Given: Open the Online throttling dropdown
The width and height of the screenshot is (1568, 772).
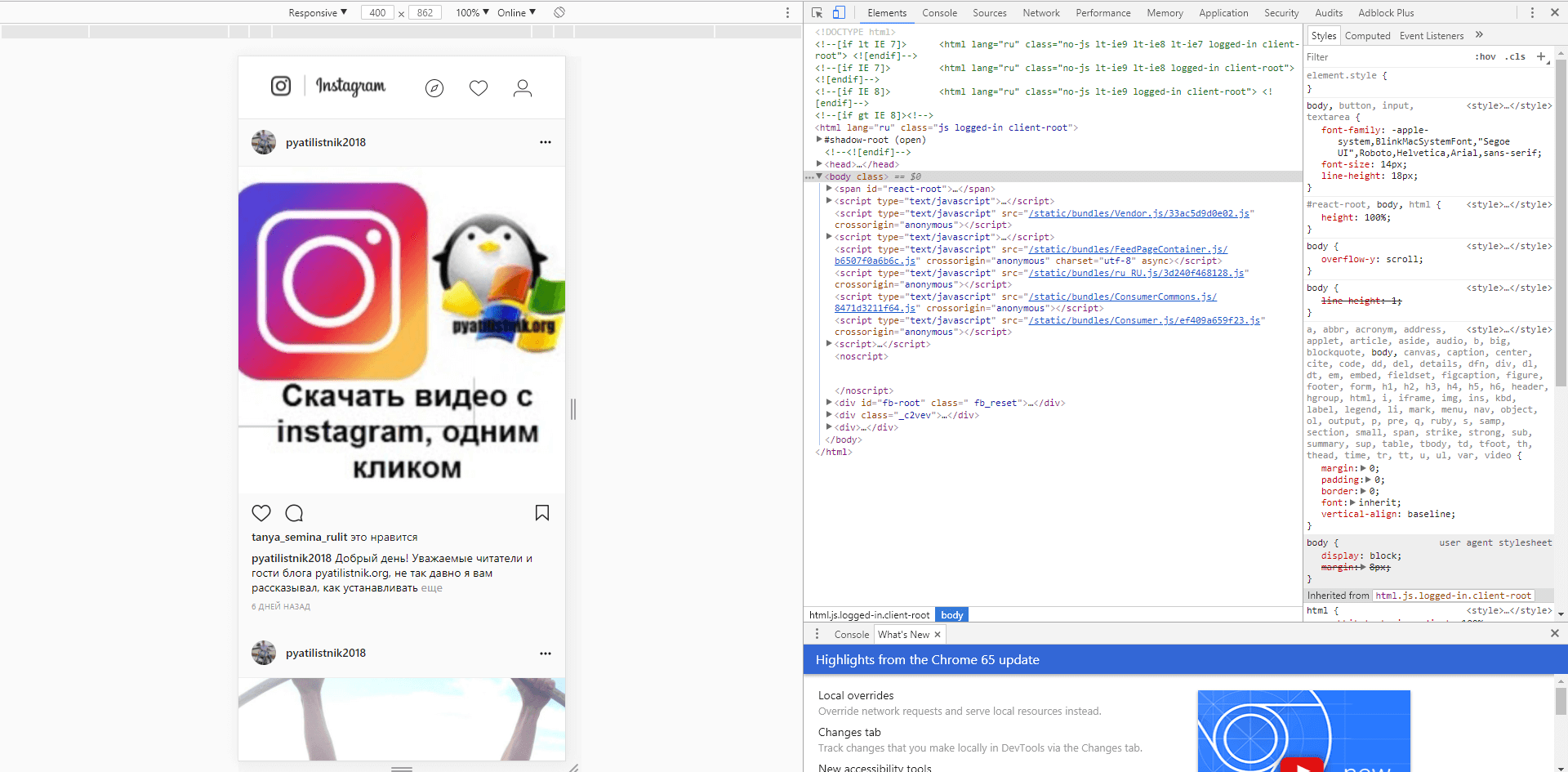Looking at the screenshot, I should coord(516,12).
